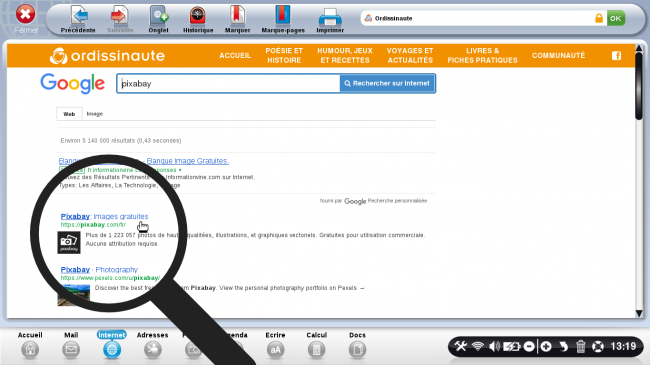This screenshot has width=650, height=365.
Task: Go back with Précédente arrow
Action: point(78,19)
